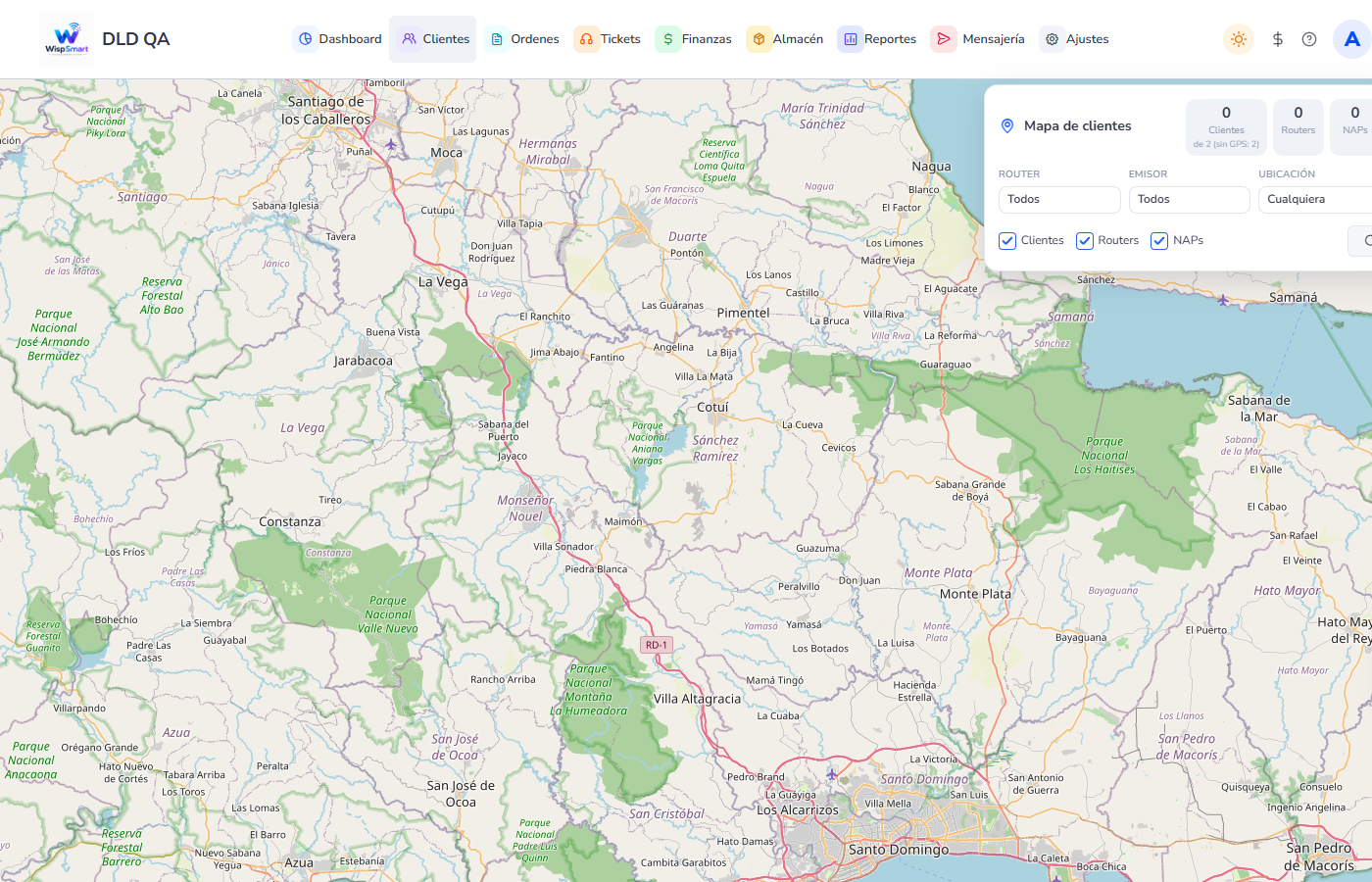Screen dimensions: 1372x882
Task: Navigate to Finanzas
Action: pos(695,39)
